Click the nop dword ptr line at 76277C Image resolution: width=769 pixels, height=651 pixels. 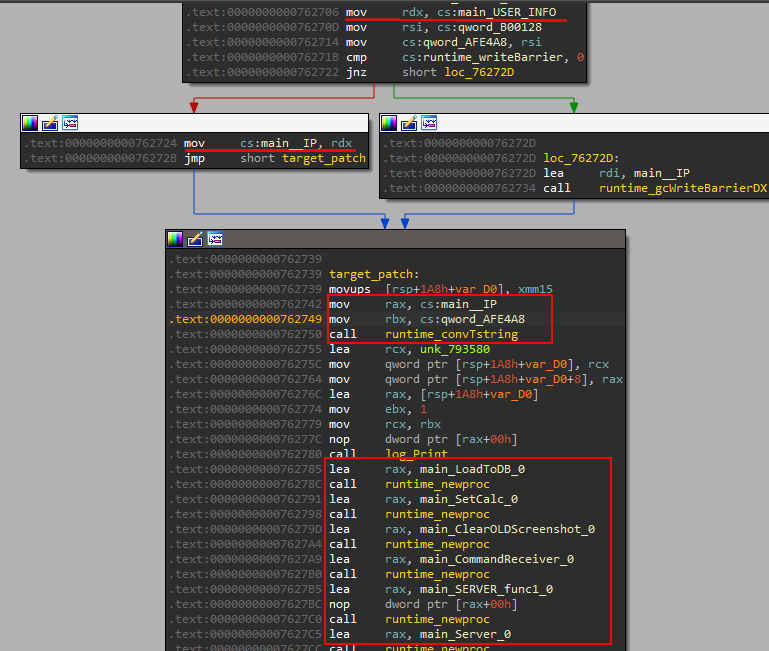pyautogui.click(x=423, y=439)
